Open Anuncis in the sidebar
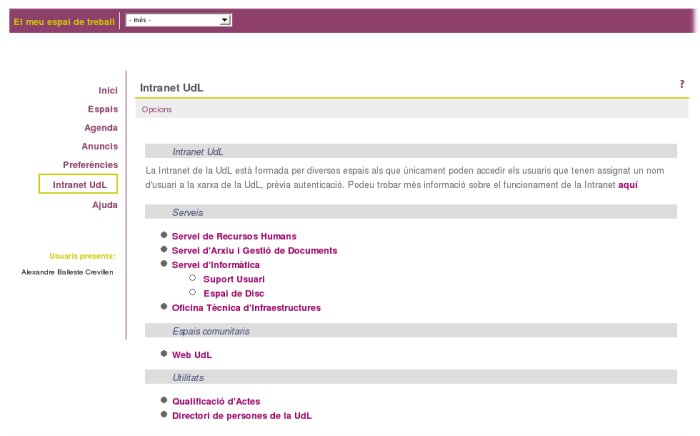Image resolution: width=700 pixels, height=436 pixels. coord(100,146)
